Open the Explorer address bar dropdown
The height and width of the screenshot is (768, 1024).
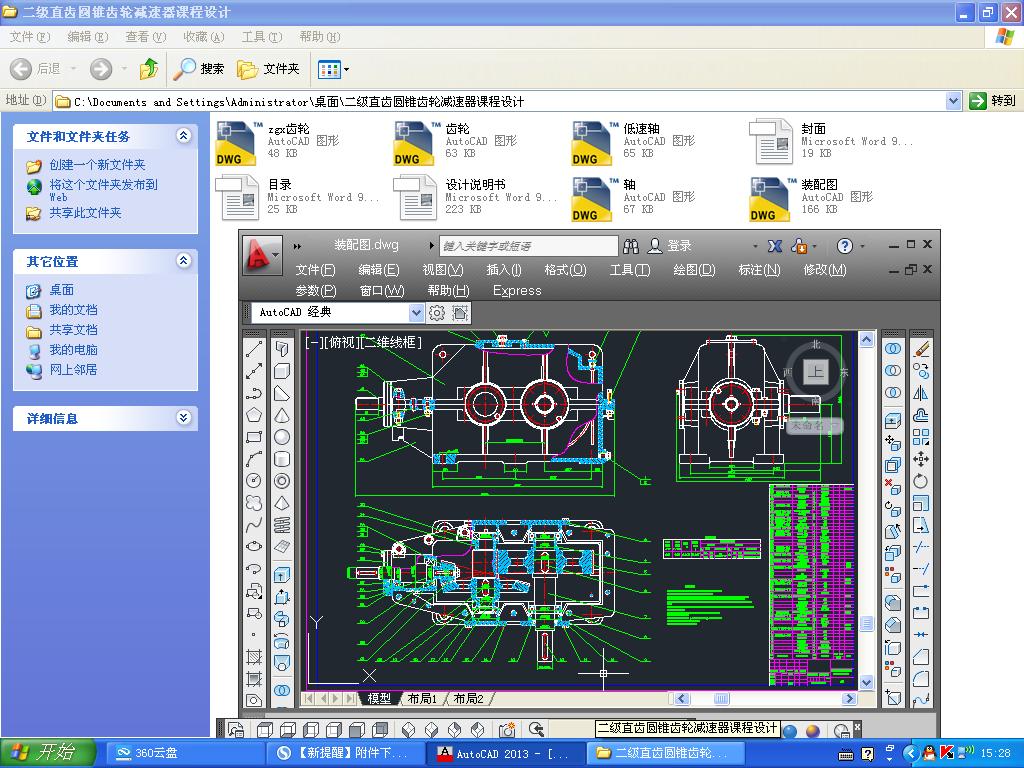point(953,101)
